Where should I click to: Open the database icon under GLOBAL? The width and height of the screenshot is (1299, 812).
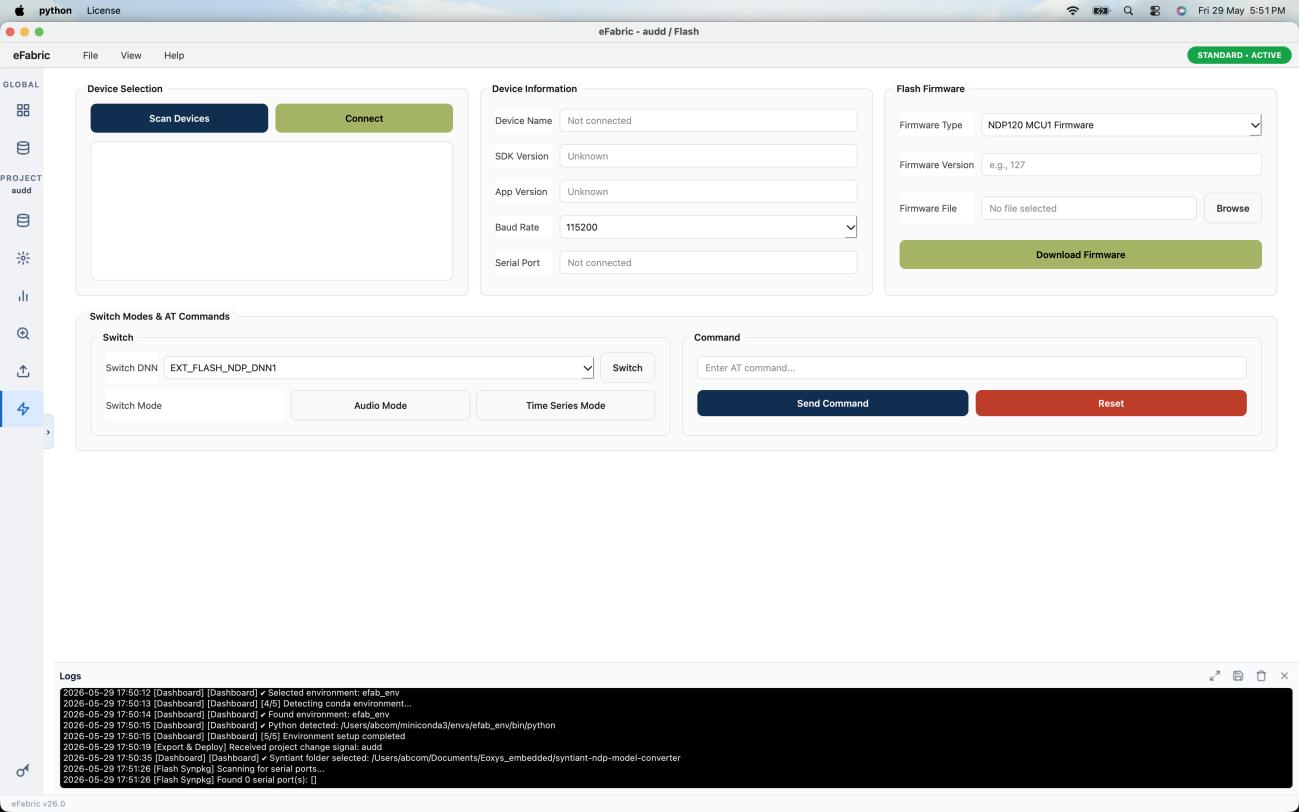pyautogui.click(x=23, y=148)
